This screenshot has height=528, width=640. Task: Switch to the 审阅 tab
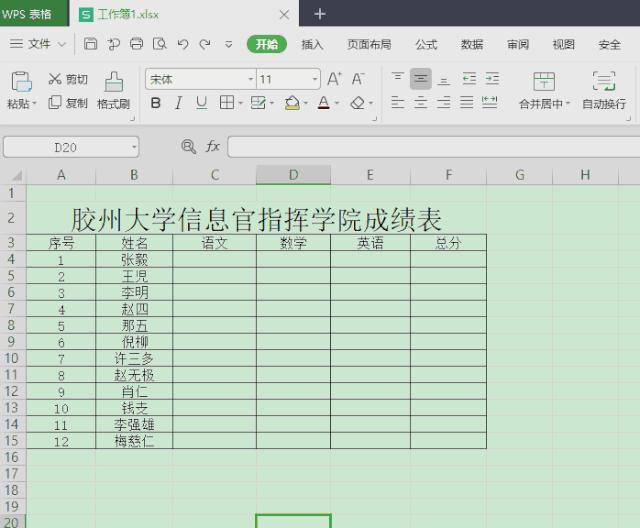click(518, 44)
